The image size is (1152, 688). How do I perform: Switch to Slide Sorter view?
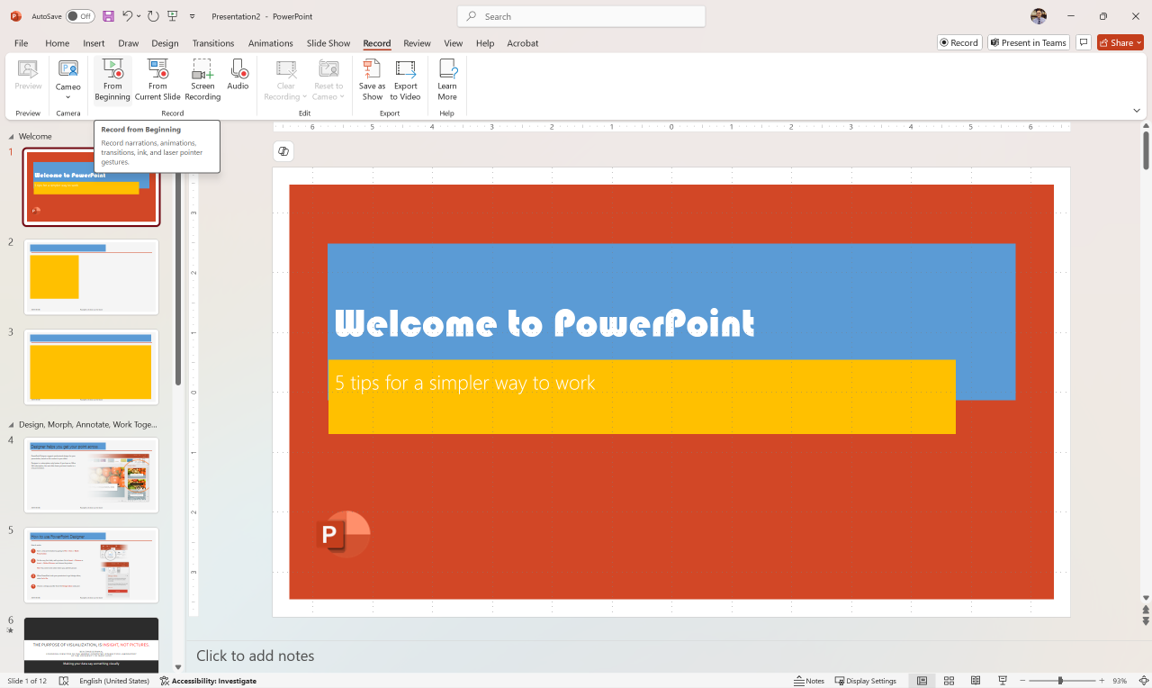(x=949, y=681)
